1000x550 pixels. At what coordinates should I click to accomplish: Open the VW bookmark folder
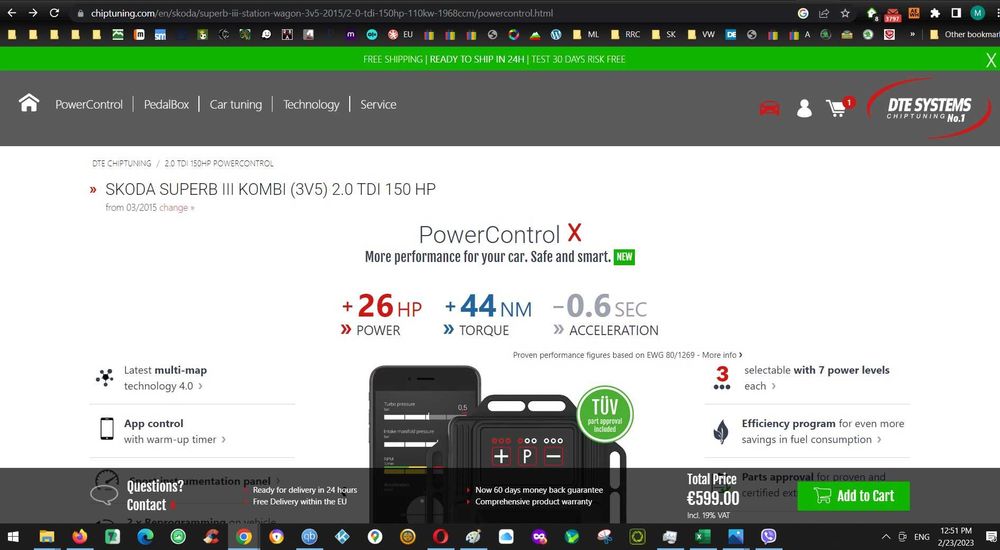point(702,34)
